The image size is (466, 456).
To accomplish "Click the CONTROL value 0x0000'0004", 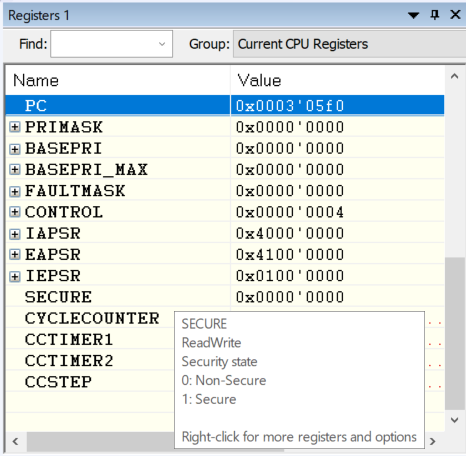I will click(290, 212).
